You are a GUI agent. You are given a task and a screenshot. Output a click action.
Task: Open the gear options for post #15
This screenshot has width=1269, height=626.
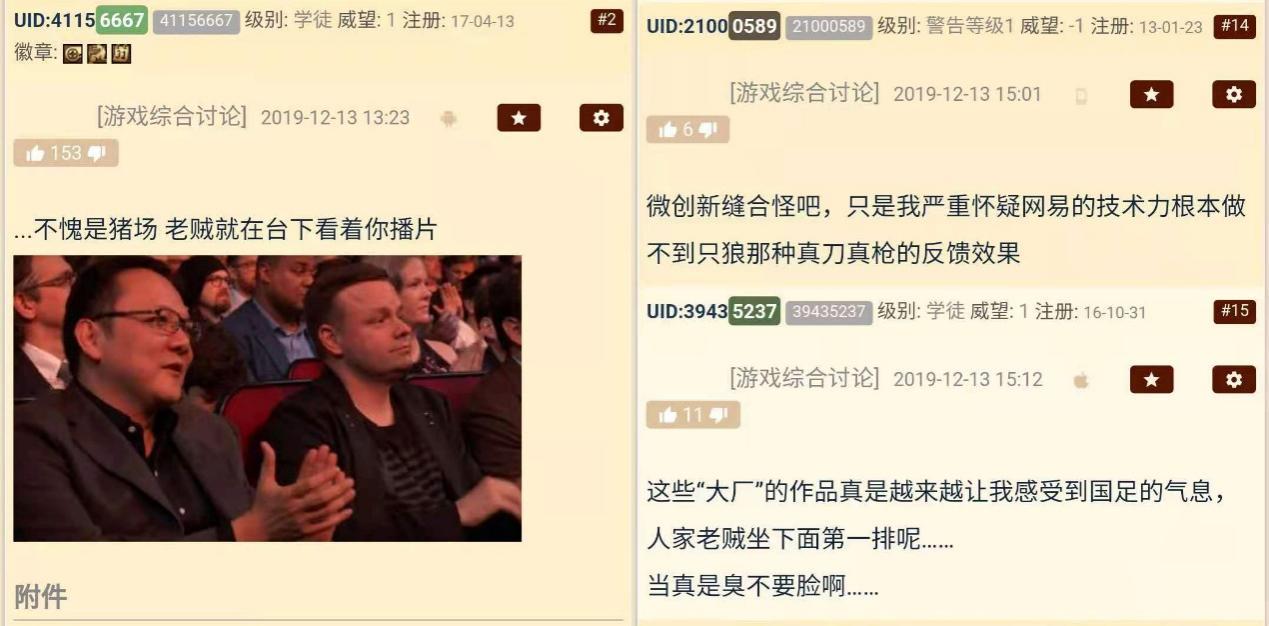click(1234, 380)
